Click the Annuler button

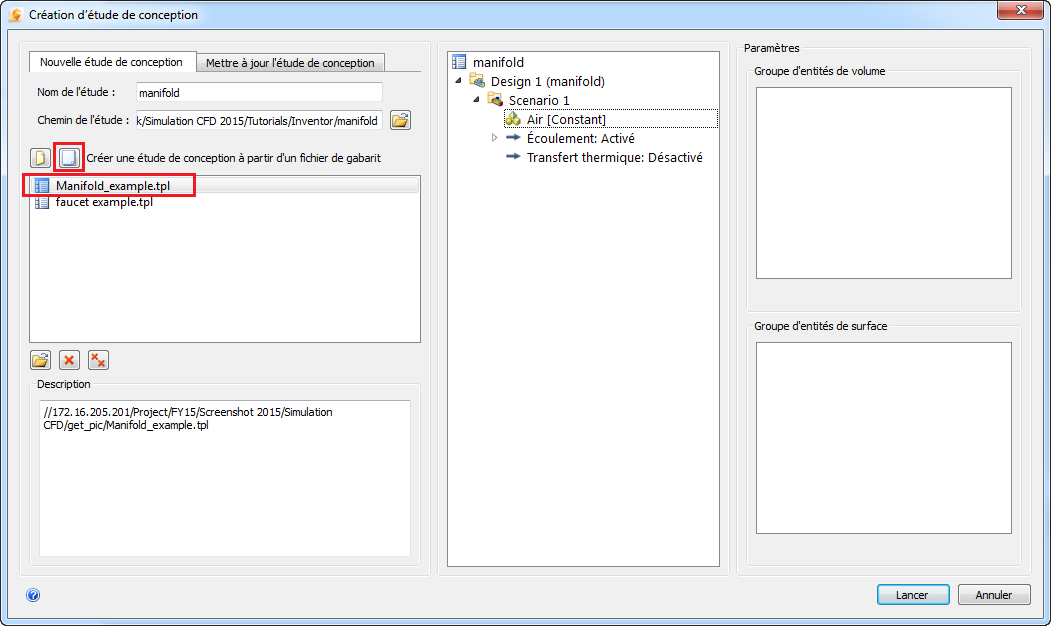pos(994,595)
